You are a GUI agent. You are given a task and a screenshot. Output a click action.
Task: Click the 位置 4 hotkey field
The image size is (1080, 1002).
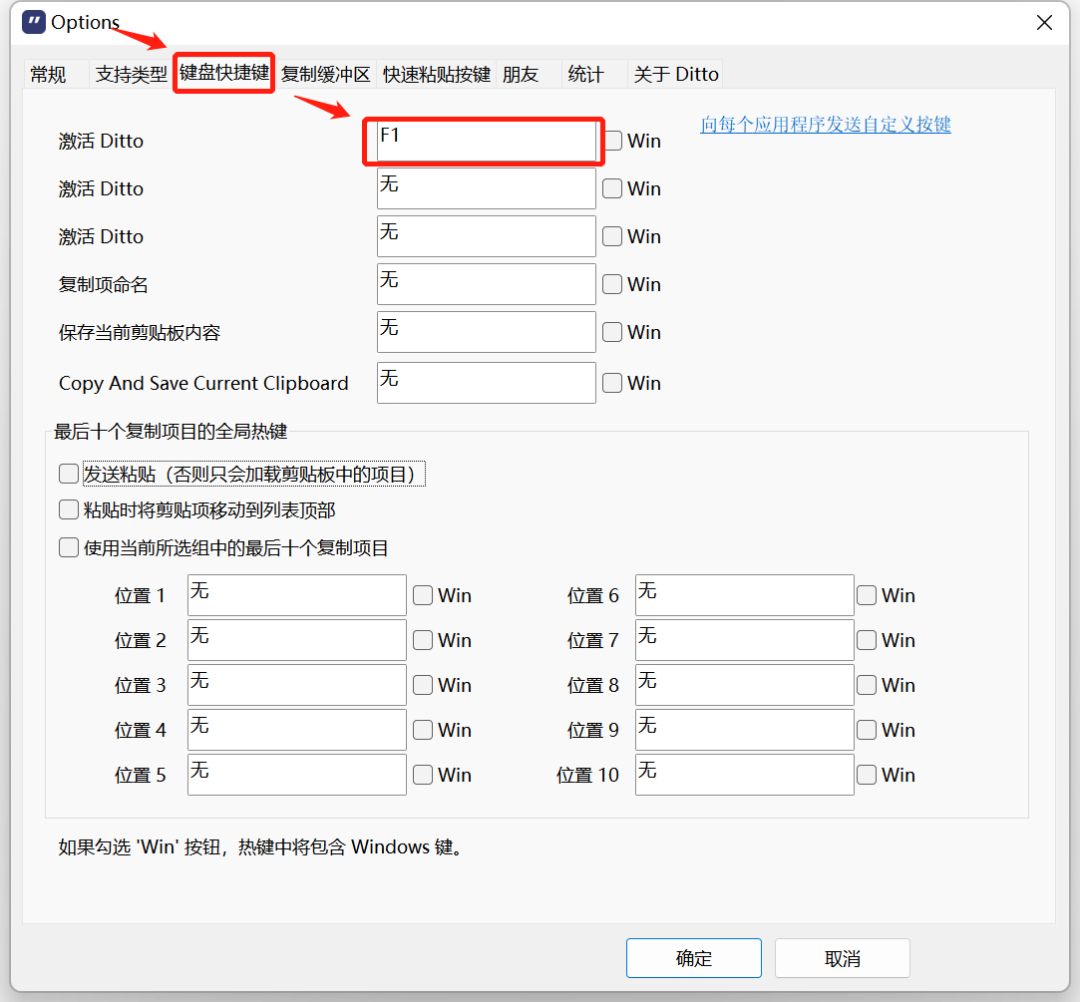297,730
